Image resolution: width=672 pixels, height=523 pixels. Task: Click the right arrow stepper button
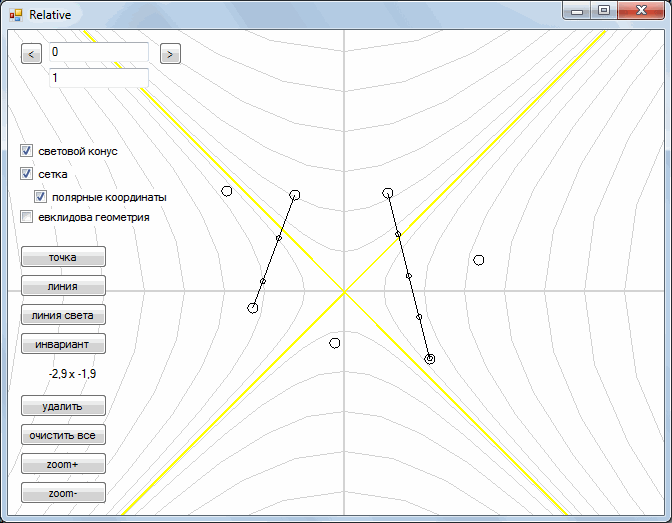click(170, 54)
